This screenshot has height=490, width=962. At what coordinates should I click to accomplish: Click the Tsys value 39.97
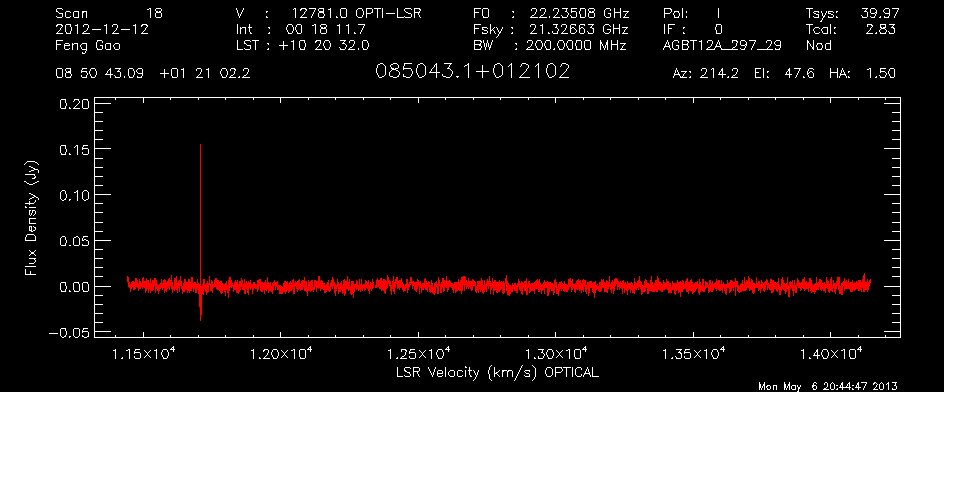coord(880,13)
